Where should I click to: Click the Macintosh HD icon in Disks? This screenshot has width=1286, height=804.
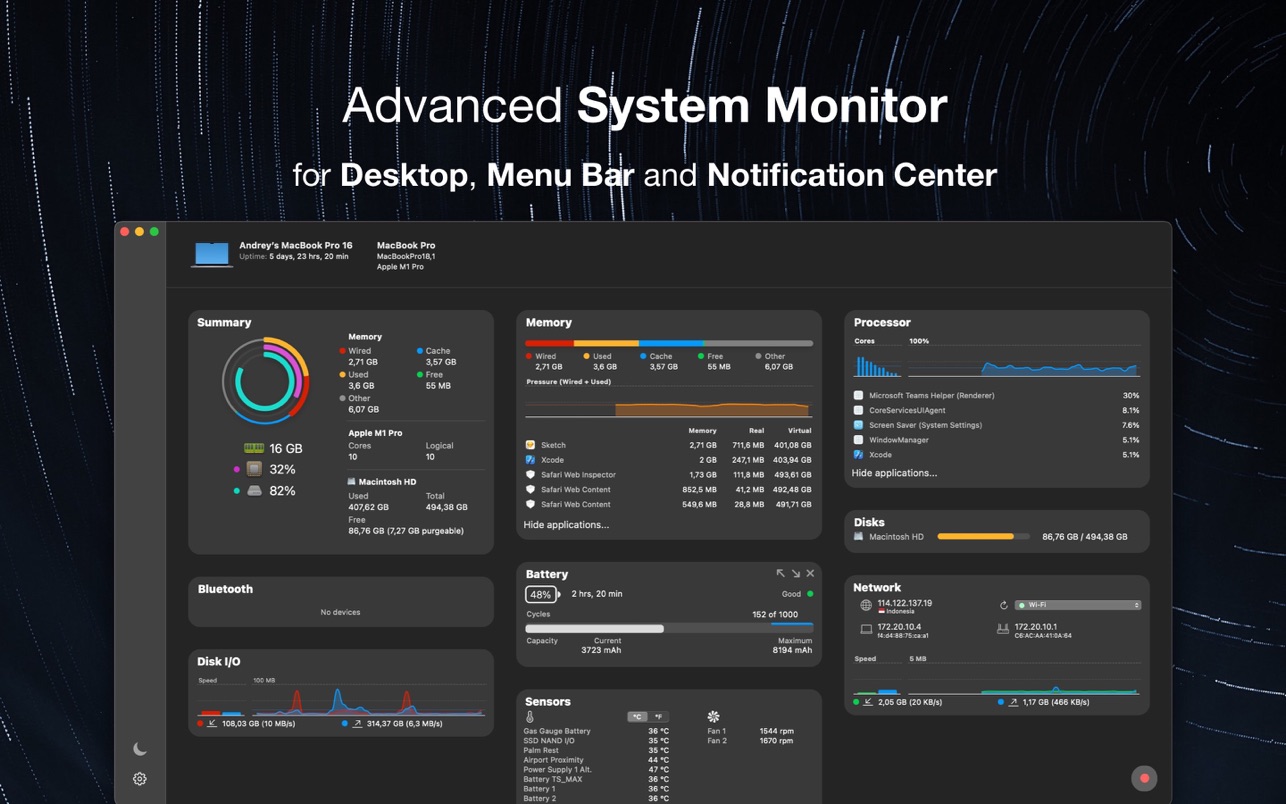pos(858,537)
